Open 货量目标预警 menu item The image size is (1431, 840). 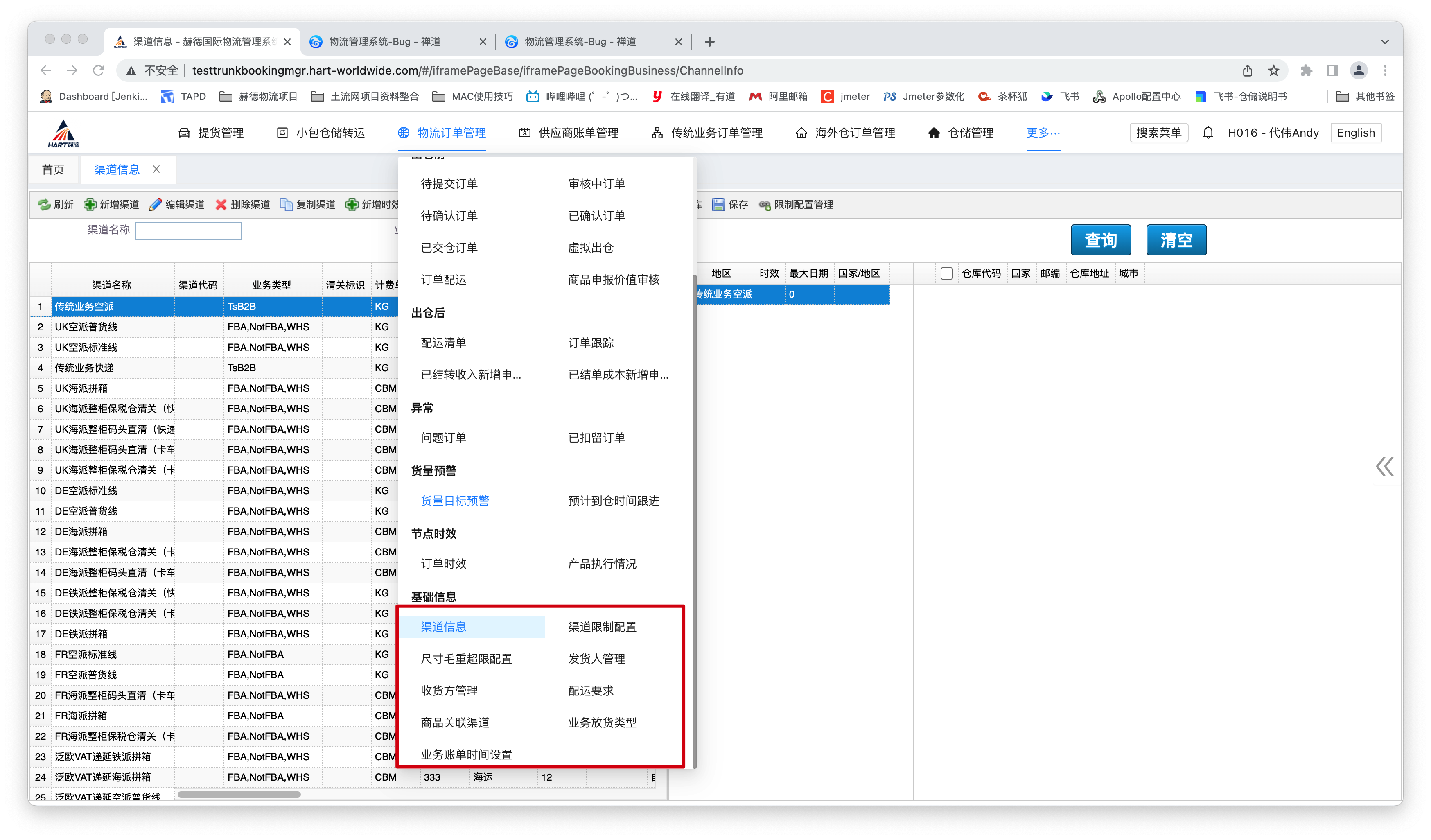[454, 500]
